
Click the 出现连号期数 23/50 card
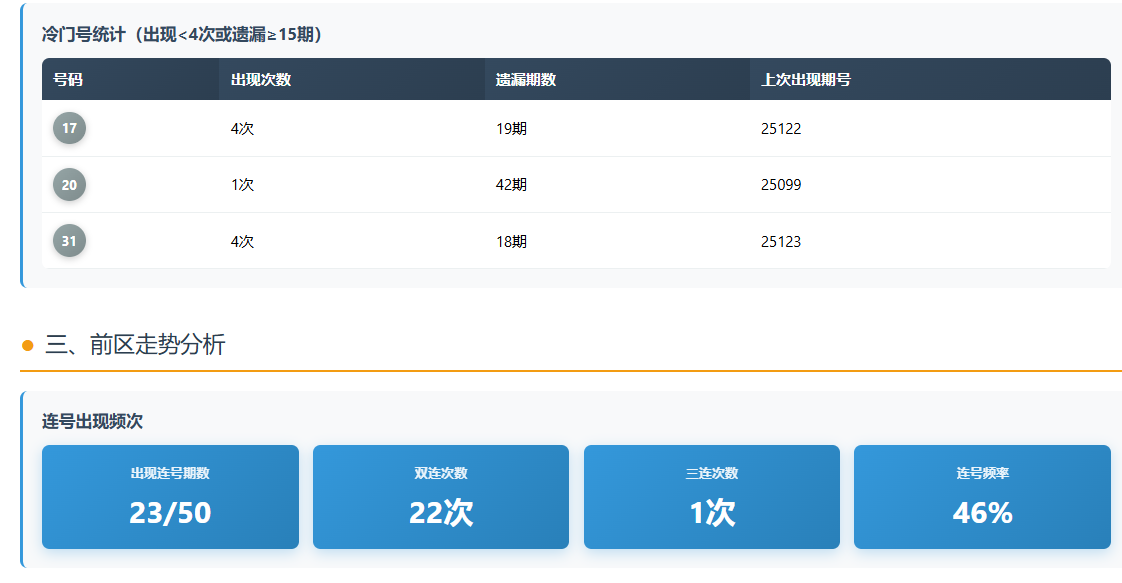coord(170,497)
